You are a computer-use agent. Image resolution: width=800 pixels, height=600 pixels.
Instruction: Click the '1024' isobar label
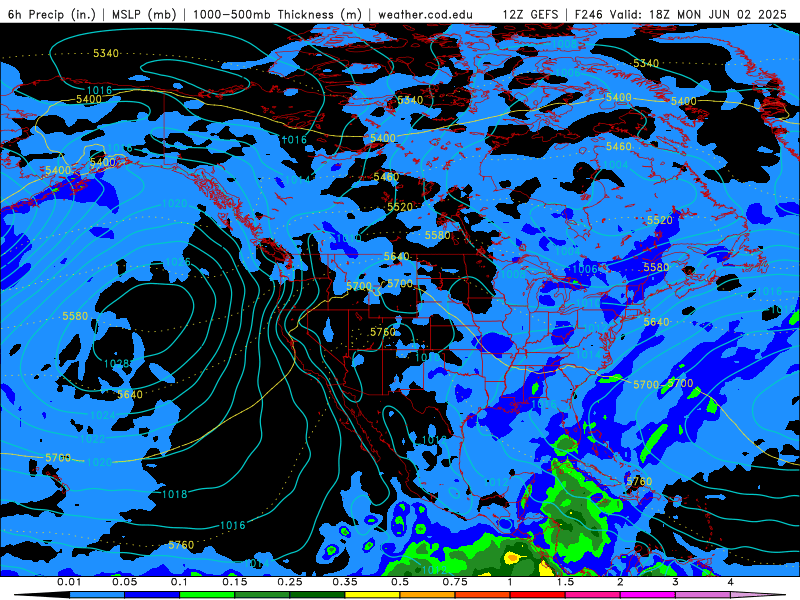(x=103, y=415)
